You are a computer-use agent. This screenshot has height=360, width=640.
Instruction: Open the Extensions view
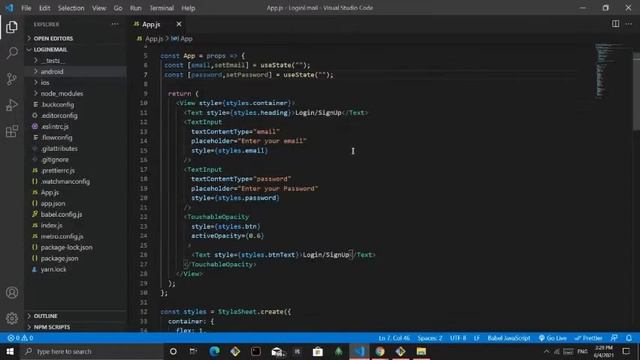(x=12, y=131)
